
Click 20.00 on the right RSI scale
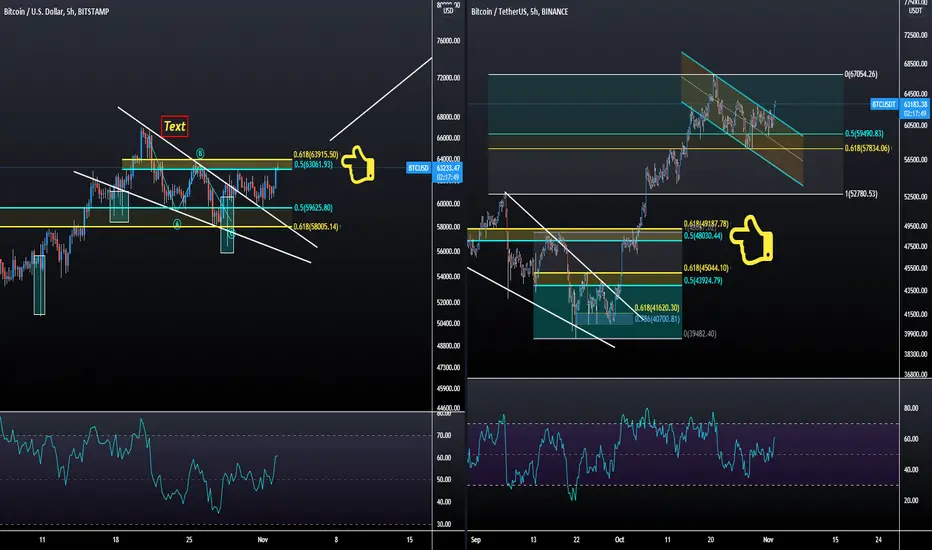911,500
